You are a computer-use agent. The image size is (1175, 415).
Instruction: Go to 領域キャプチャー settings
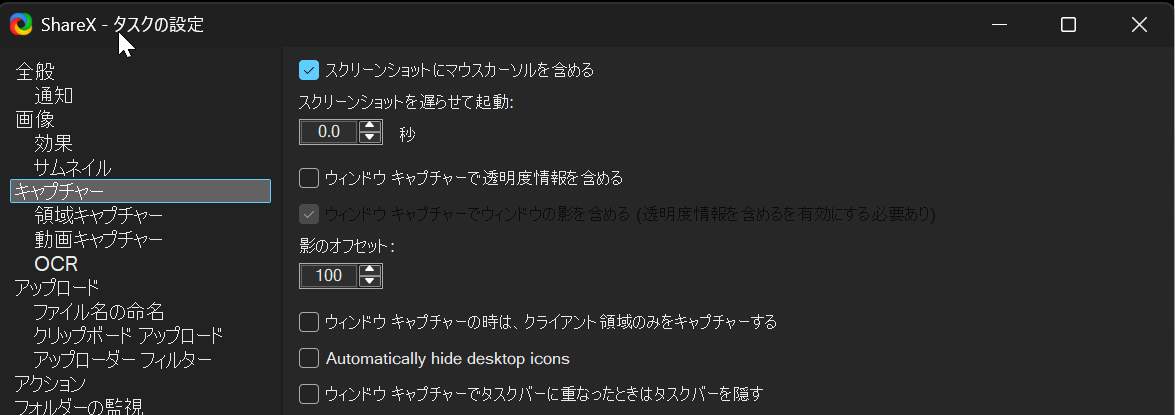point(98,215)
